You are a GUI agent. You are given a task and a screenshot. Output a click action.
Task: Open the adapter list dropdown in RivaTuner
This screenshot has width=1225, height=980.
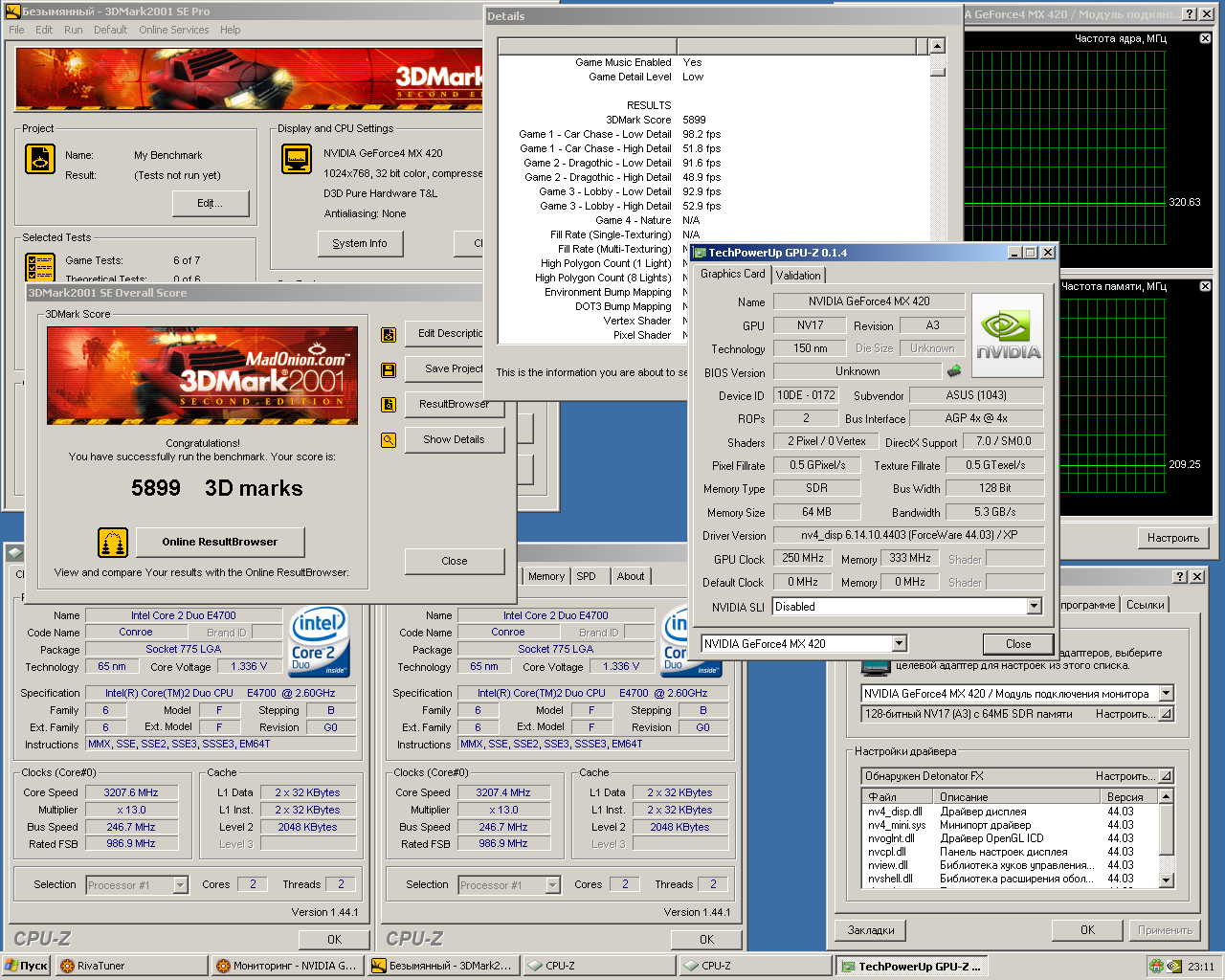coord(1166,694)
